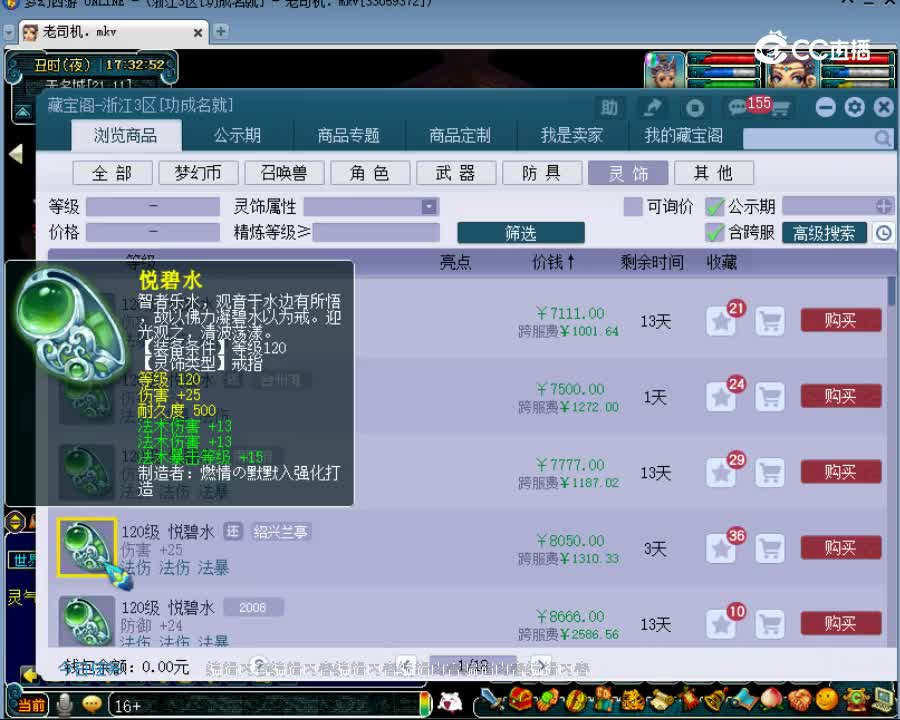This screenshot has width=900, height=720.
Task: Buy the ¥7111.00 item
Action: (x=840, y=320)
